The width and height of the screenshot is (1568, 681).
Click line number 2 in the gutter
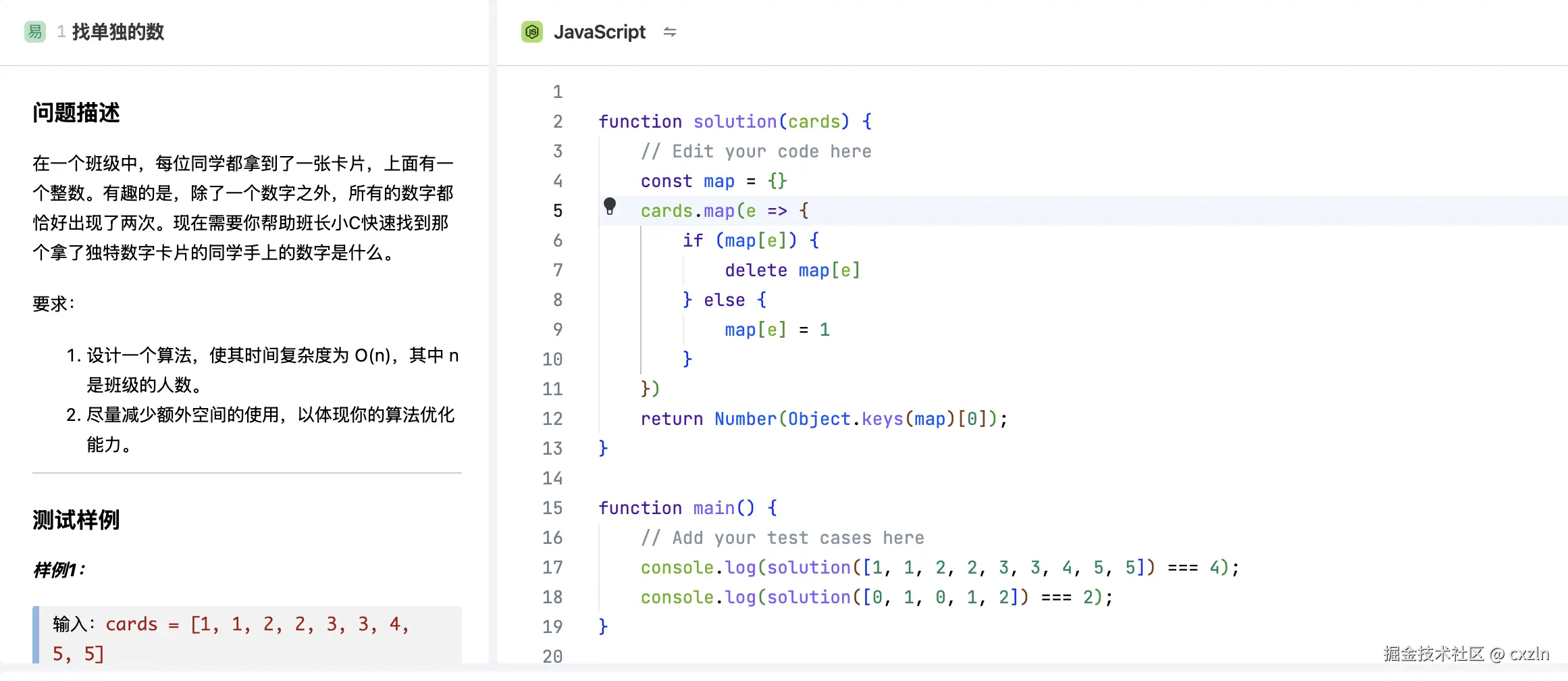[557, 122]
